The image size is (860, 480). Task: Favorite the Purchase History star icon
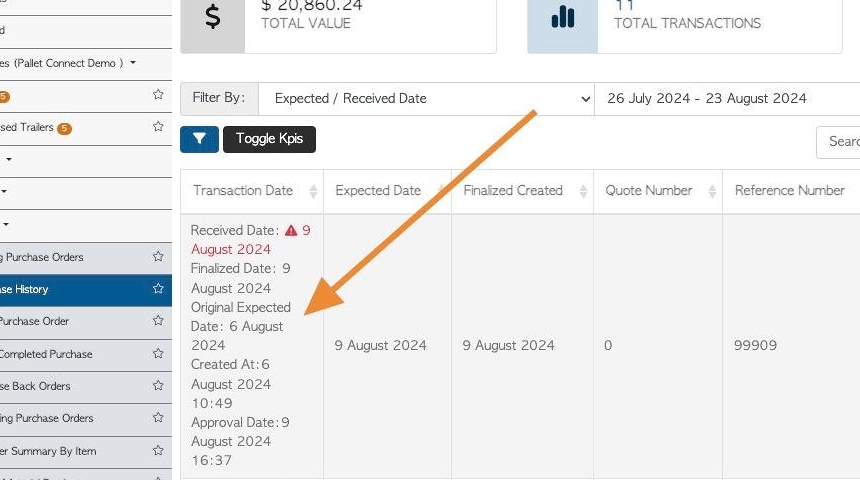159,289
